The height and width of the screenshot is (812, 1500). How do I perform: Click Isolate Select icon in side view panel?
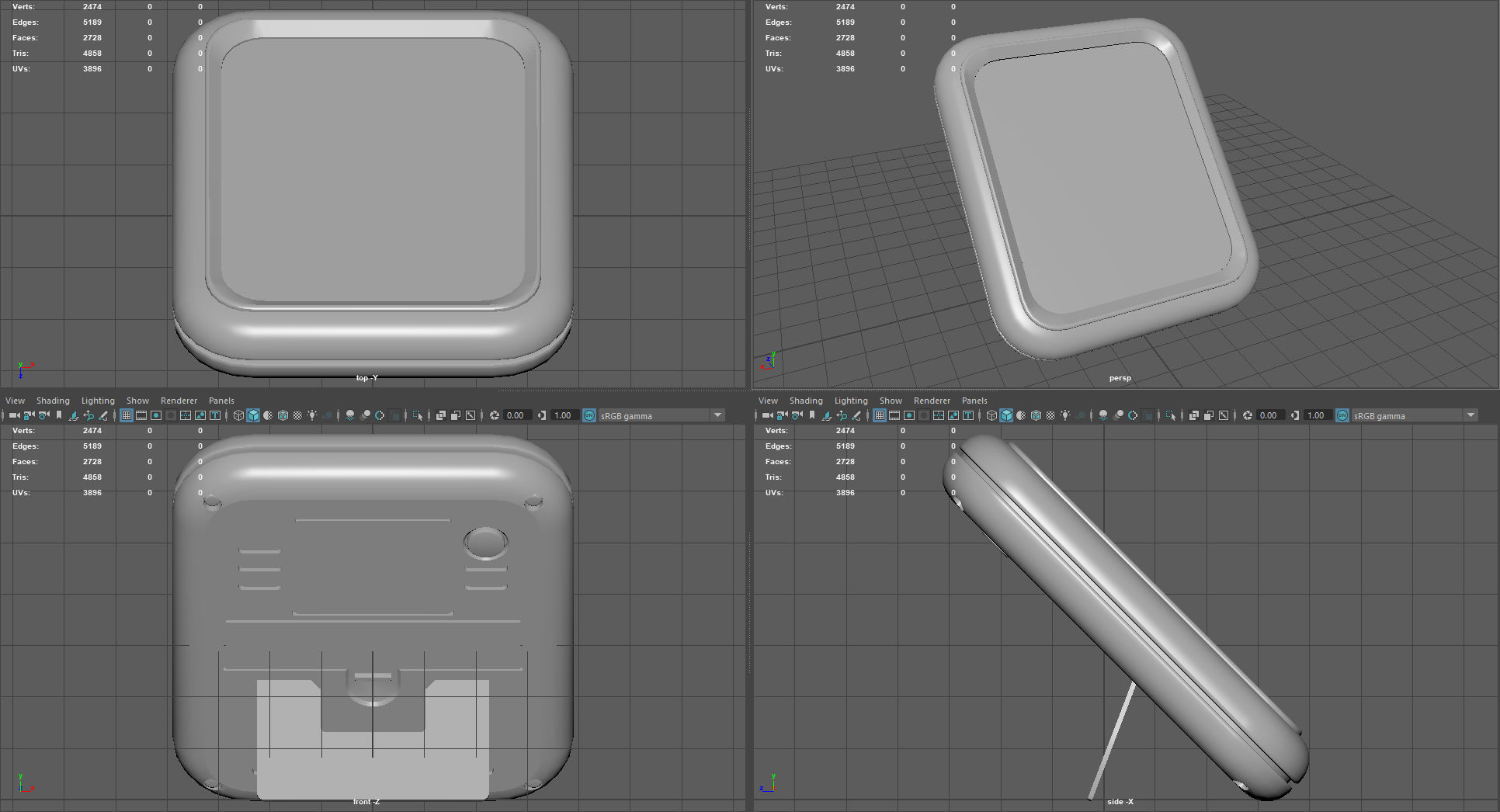click(1171, 415)
